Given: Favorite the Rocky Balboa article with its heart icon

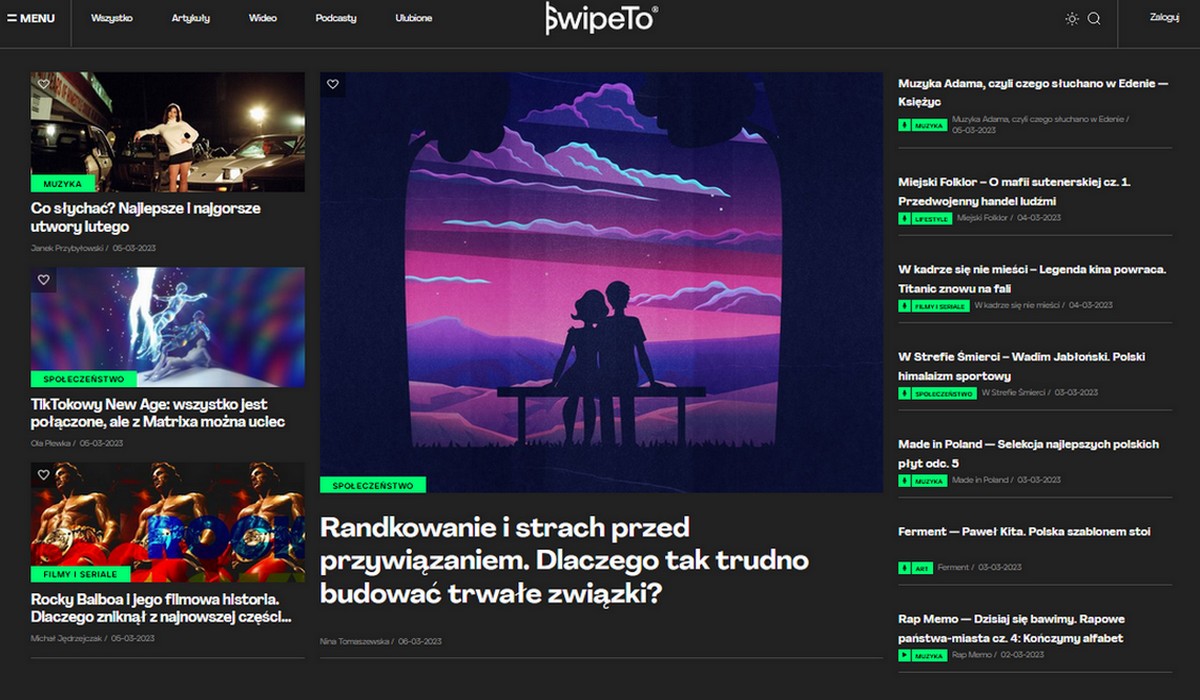Looking at the screenshot, I should pos(43,475).
